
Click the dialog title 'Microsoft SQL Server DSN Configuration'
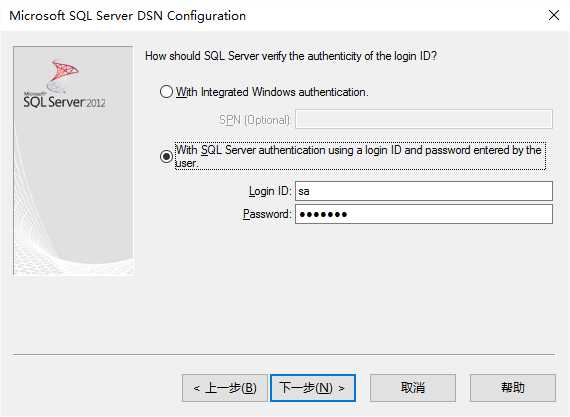point(128,16)
